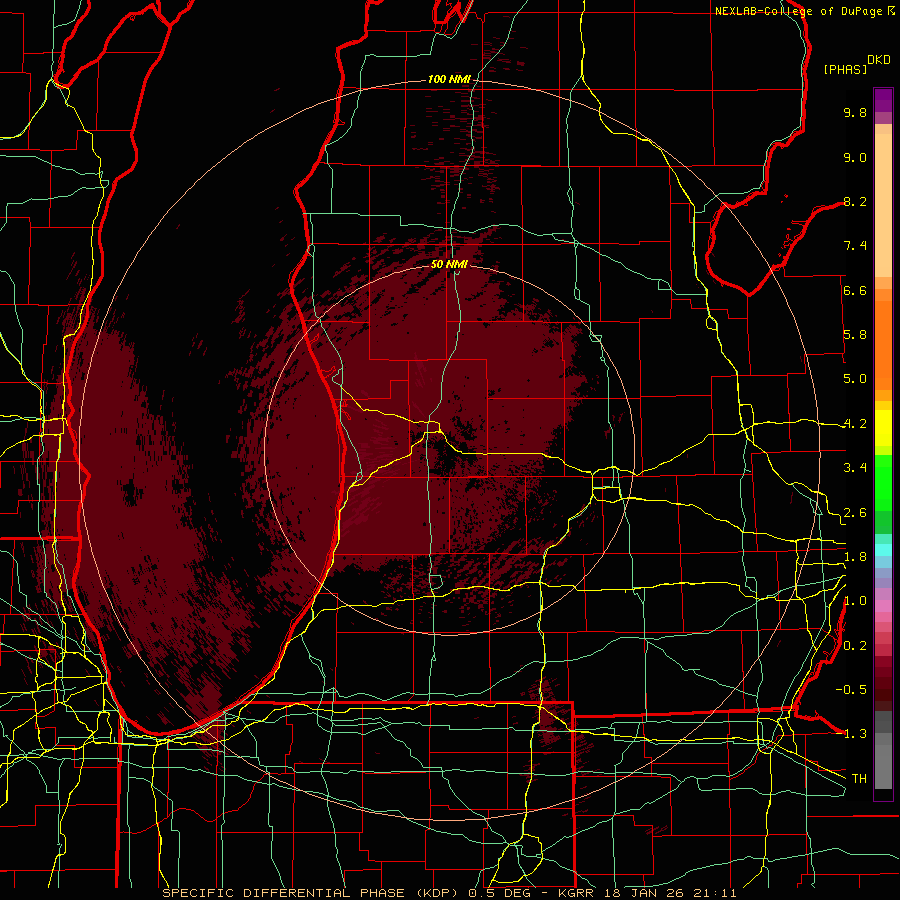Select the 4.2 scale value
Screen dimensions: 900x900
point(855,424)
